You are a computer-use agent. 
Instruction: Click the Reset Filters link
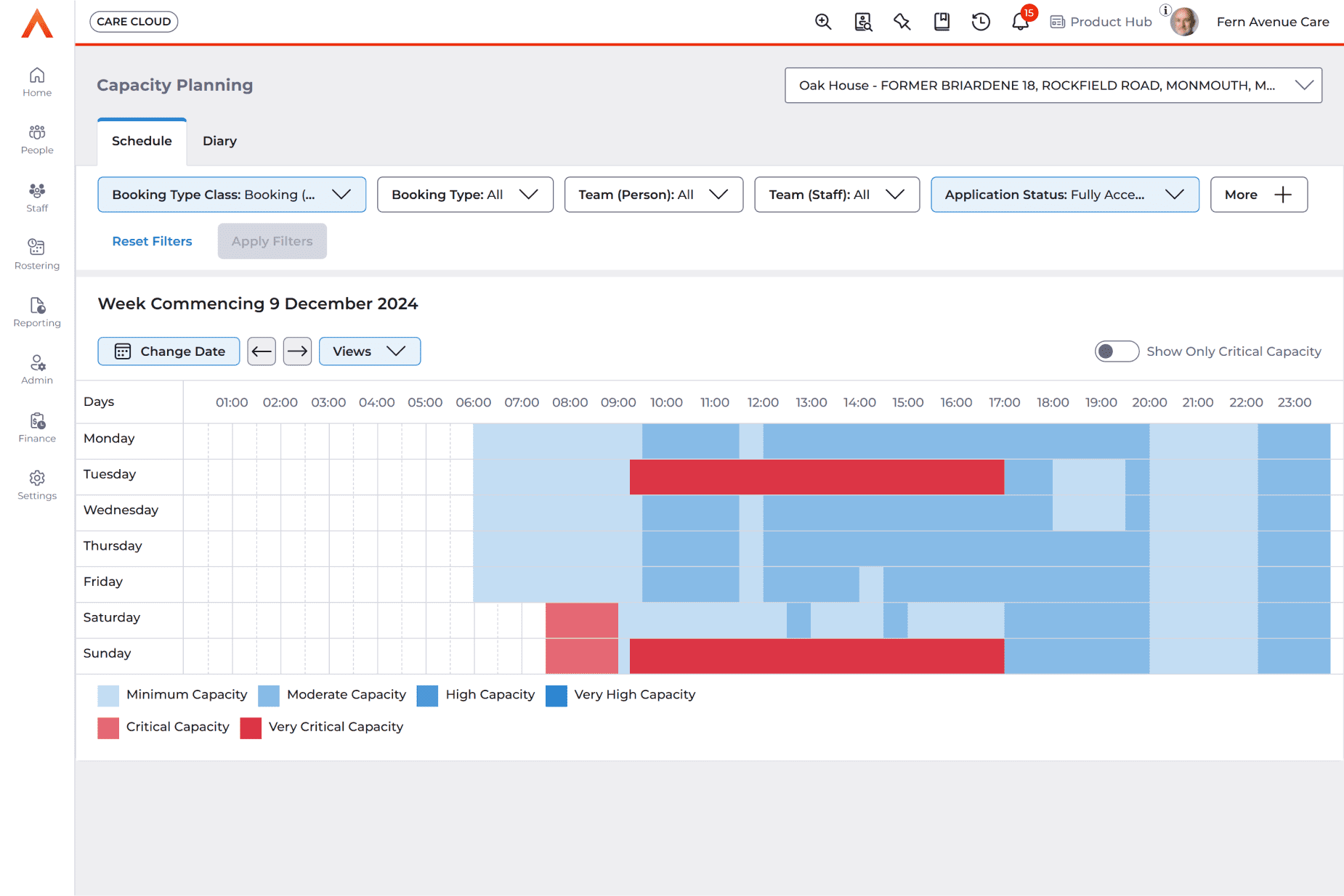point(152,241)
